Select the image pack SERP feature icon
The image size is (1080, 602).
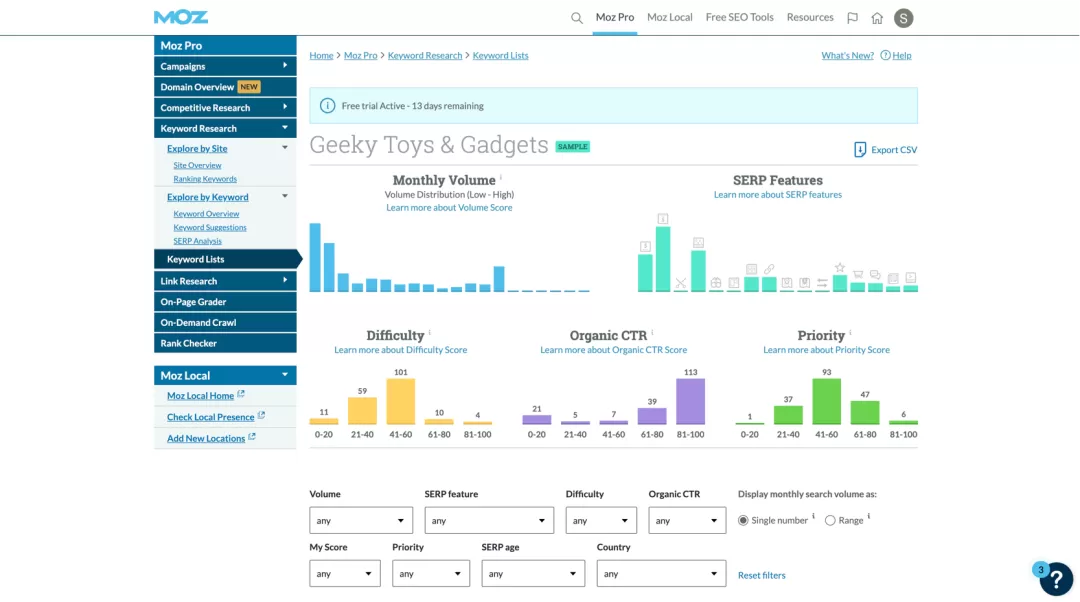coord(698,242)
